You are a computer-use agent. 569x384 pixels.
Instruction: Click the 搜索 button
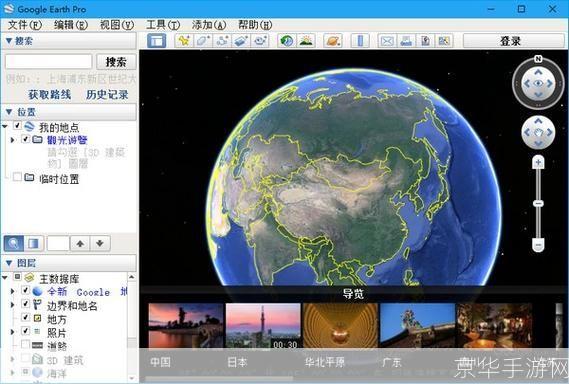coord(116,62)
